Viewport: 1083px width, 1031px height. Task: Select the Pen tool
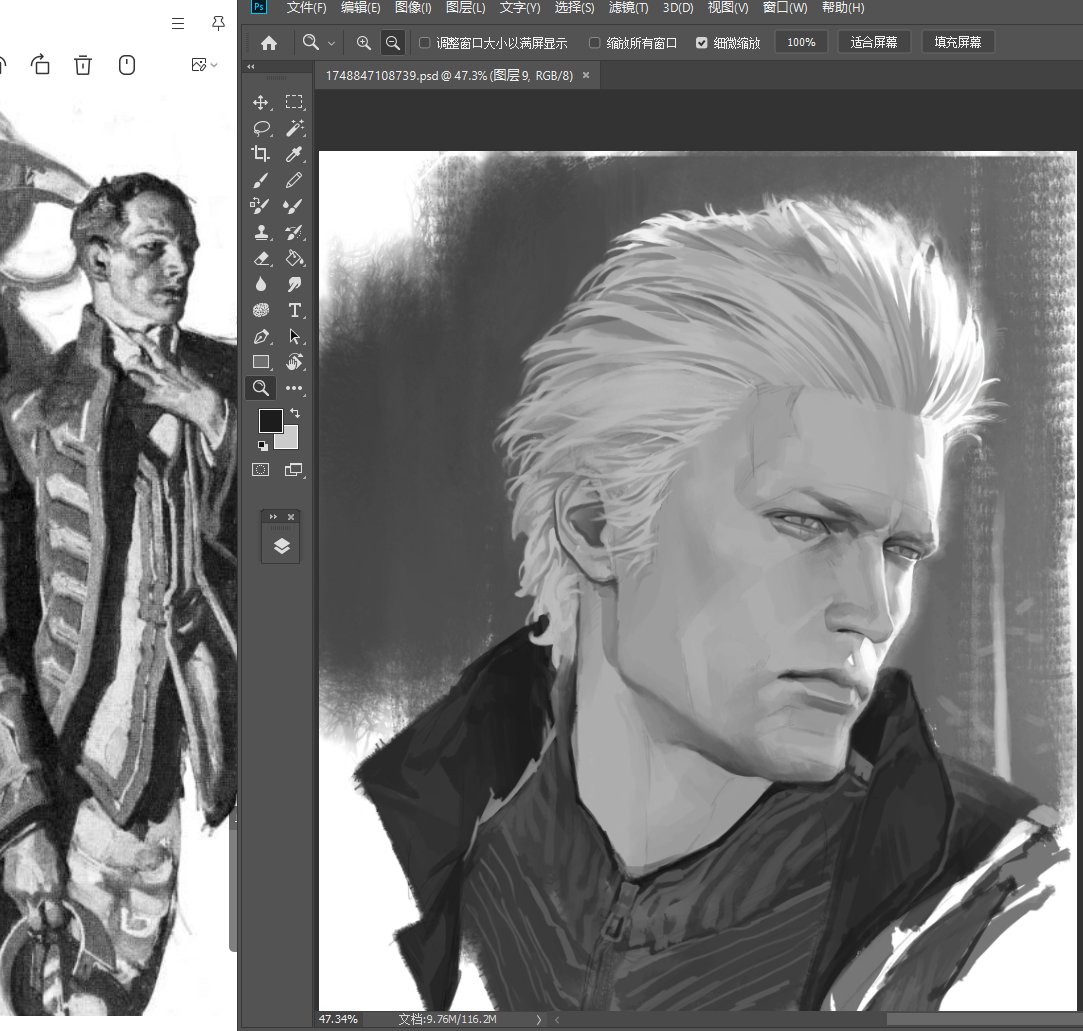point(260,336)
